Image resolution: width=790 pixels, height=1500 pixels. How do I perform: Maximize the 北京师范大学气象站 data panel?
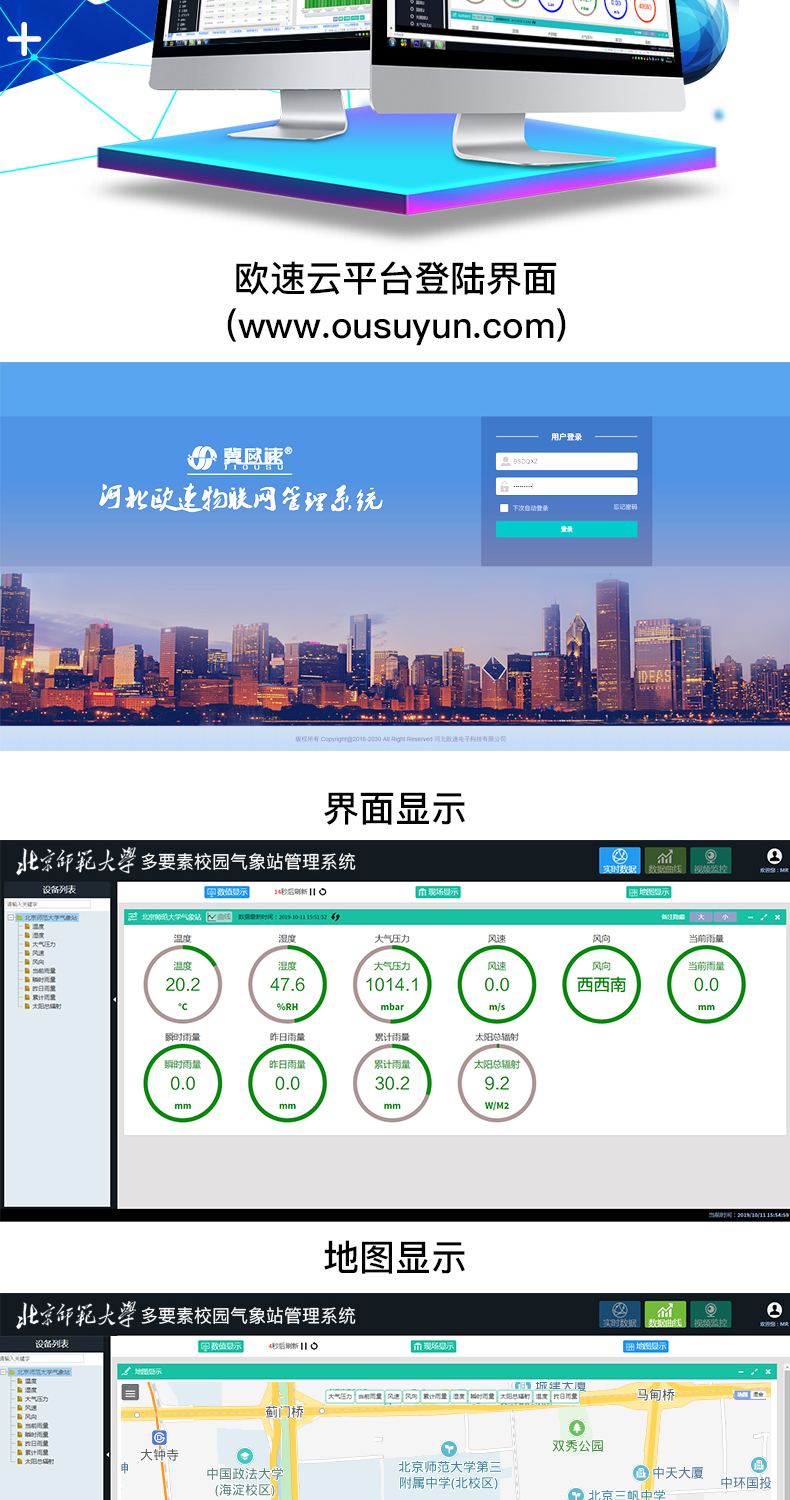pos(764,917)
